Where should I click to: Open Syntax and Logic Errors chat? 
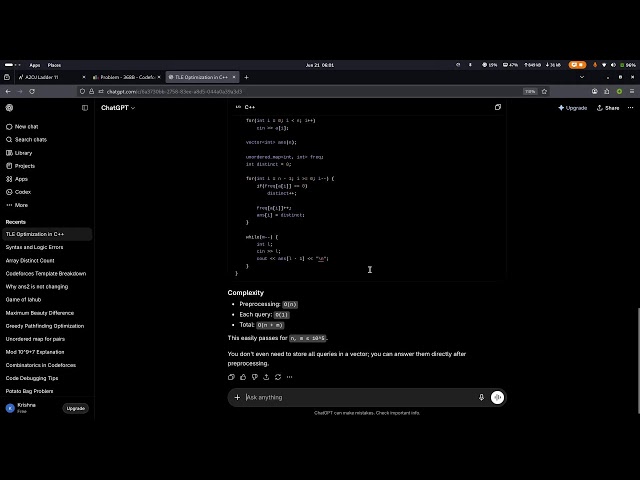[x=47, y=247]
